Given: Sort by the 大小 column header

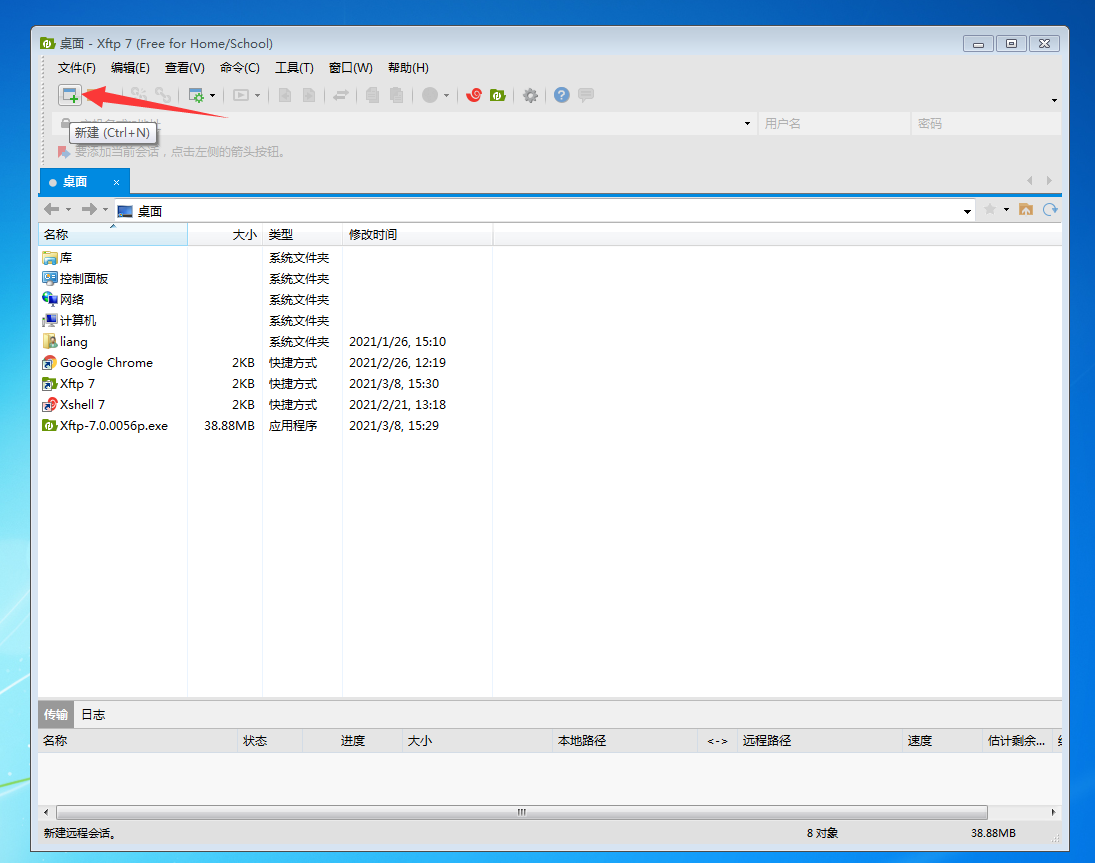Looking at the screenshot, I should [225, 235].
